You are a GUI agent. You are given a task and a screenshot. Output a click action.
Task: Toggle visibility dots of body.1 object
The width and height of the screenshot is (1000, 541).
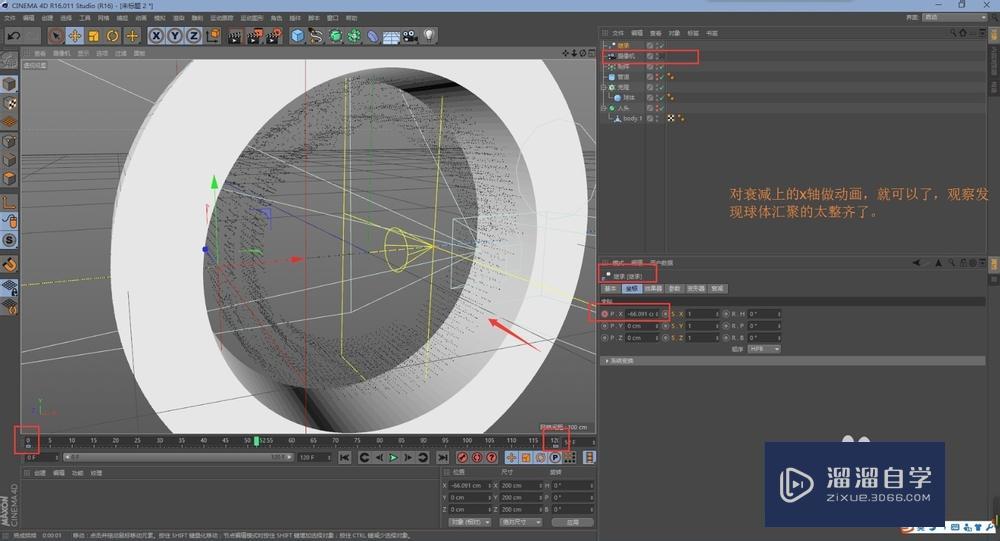[656, 119]
